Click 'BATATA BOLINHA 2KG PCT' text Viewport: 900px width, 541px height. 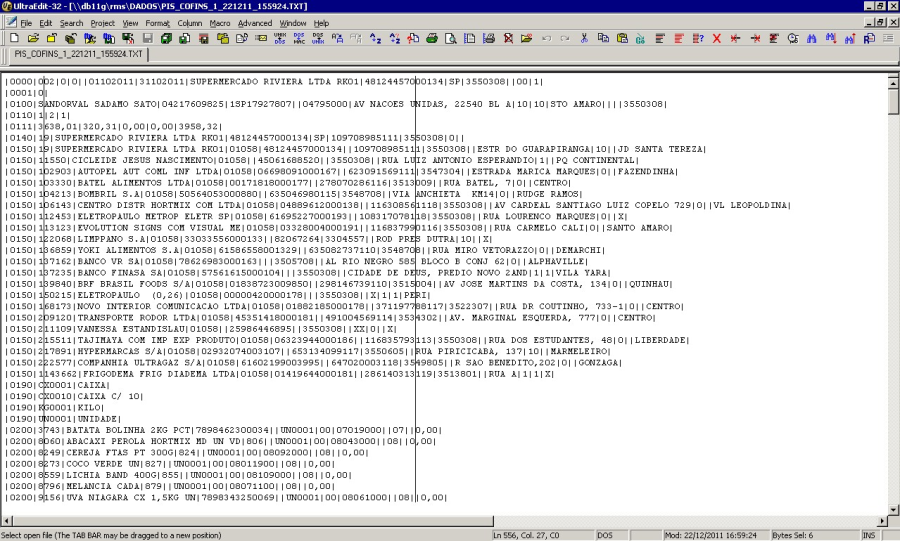pyautogui.click(x=128, y=430)
